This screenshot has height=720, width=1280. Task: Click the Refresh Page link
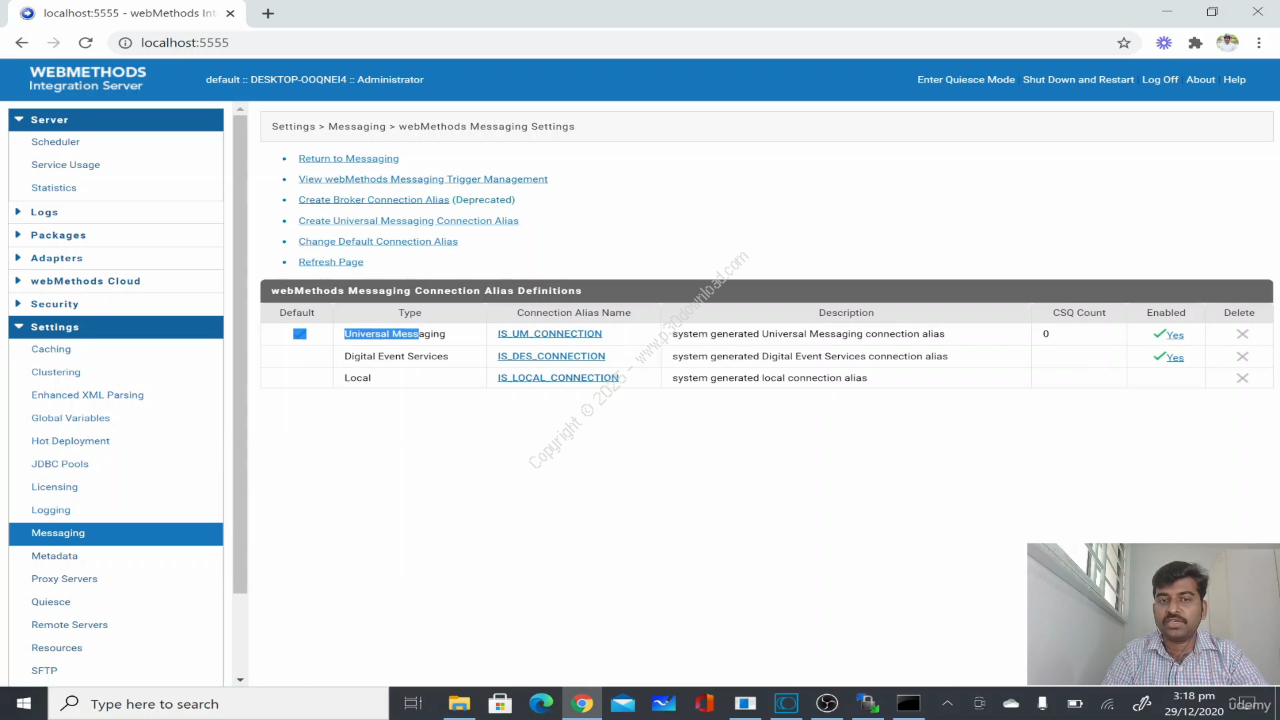pyautogui.click(x=331, y=262)
